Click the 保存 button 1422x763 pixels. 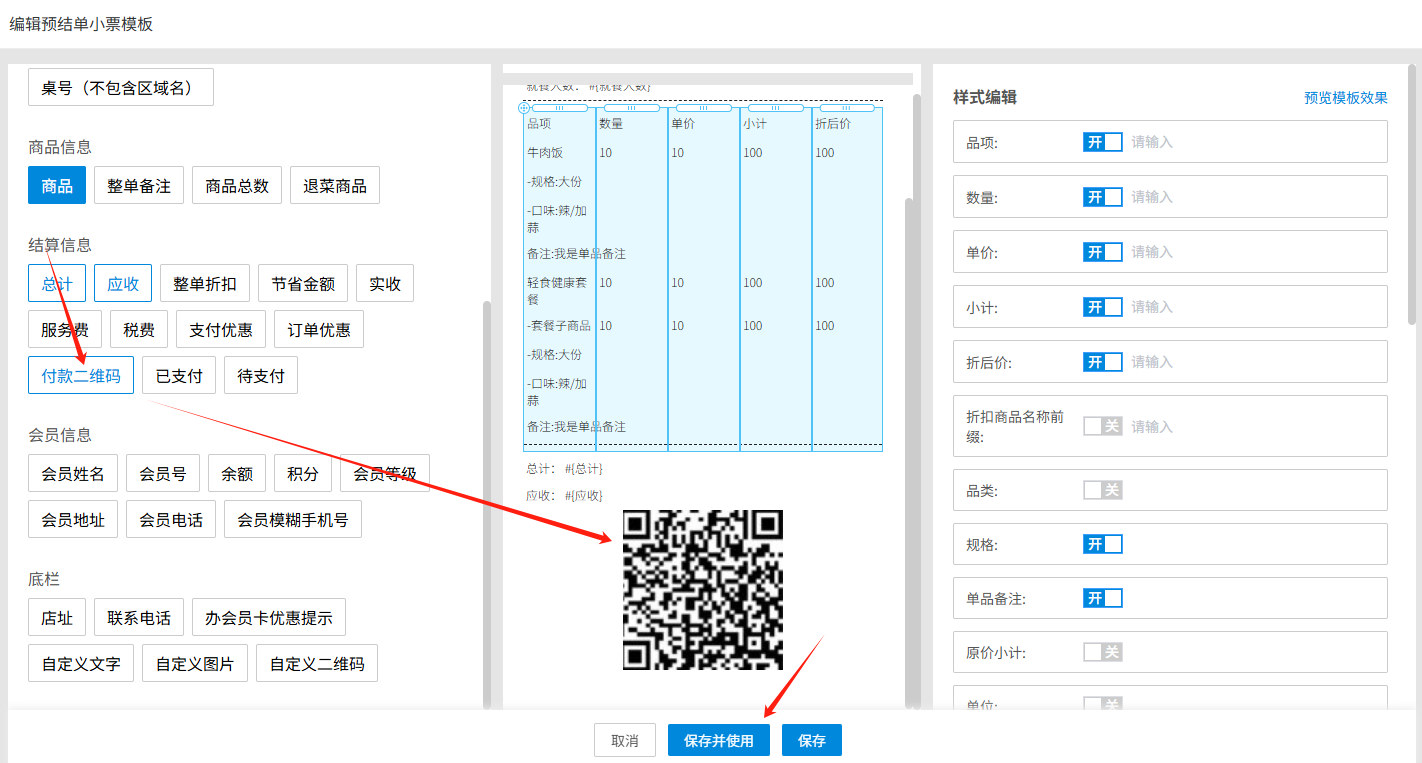812,741
